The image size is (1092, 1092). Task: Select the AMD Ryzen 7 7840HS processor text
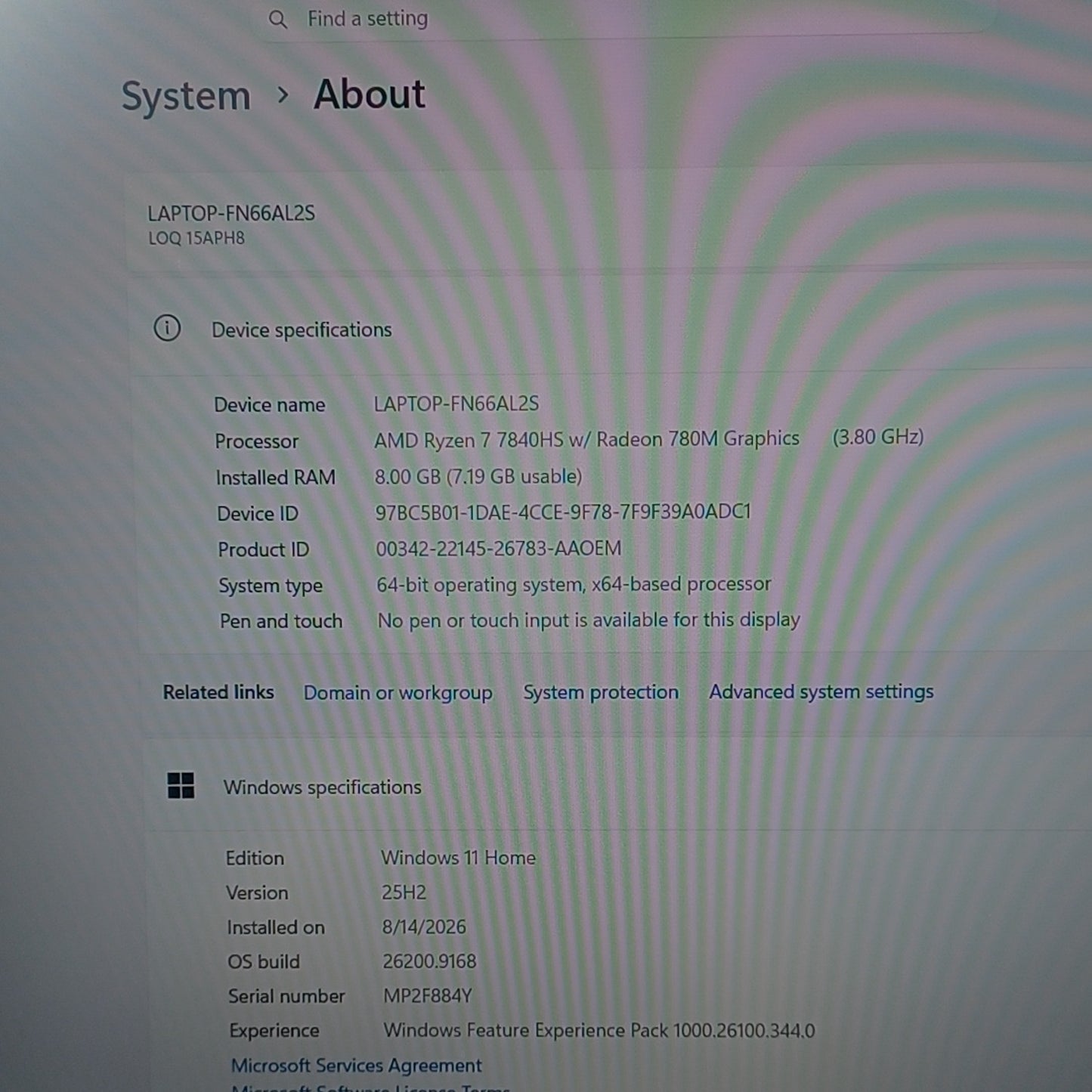point(586,439)
